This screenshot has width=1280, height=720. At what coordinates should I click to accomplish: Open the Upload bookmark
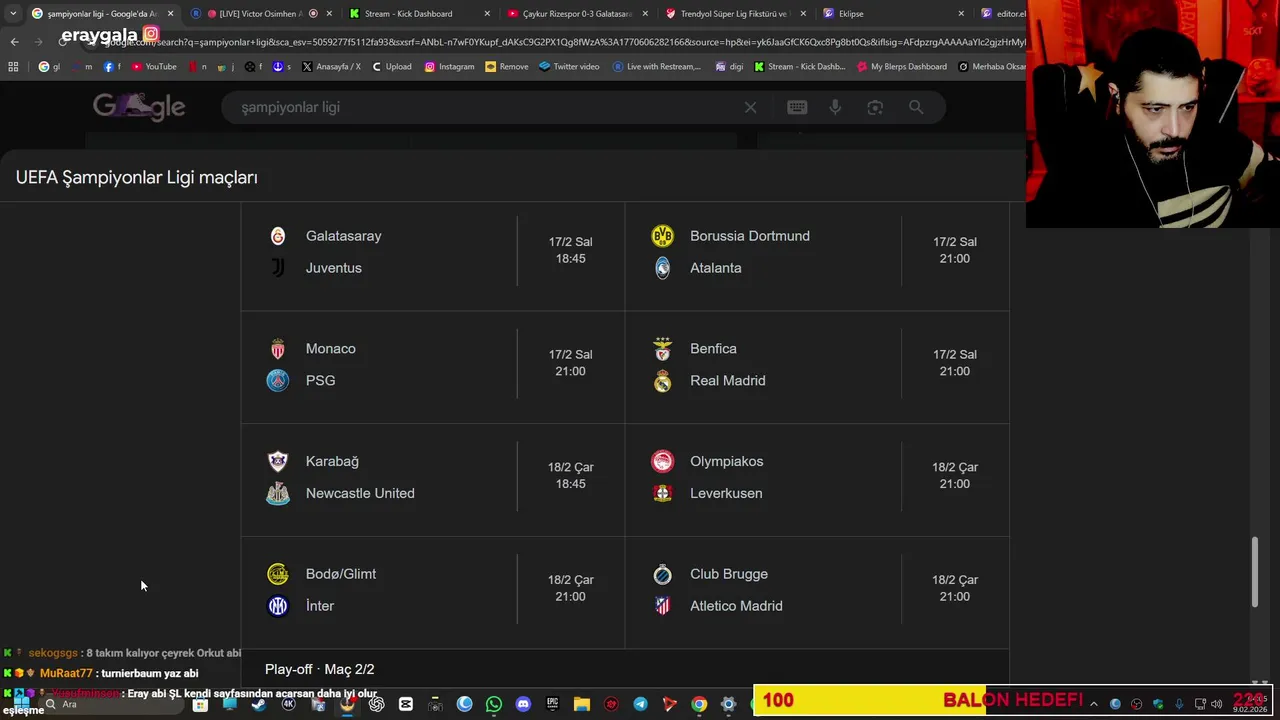pyautogui.click(x=391, y=67)
